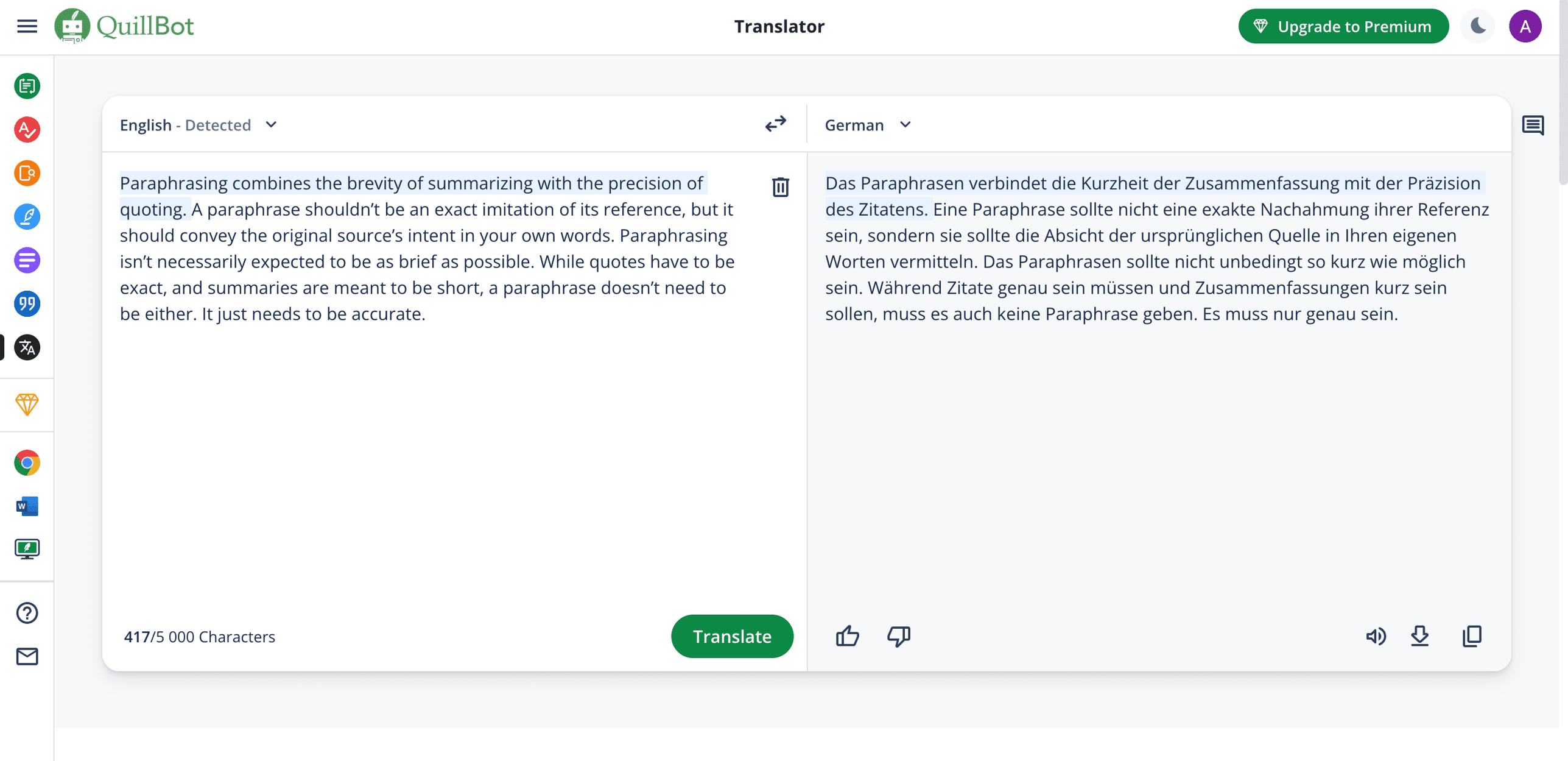Open the QuillBot Flow co-writer
Image resolution: width=1568 pixels, height=761 pixels.
tap(26, 217)
